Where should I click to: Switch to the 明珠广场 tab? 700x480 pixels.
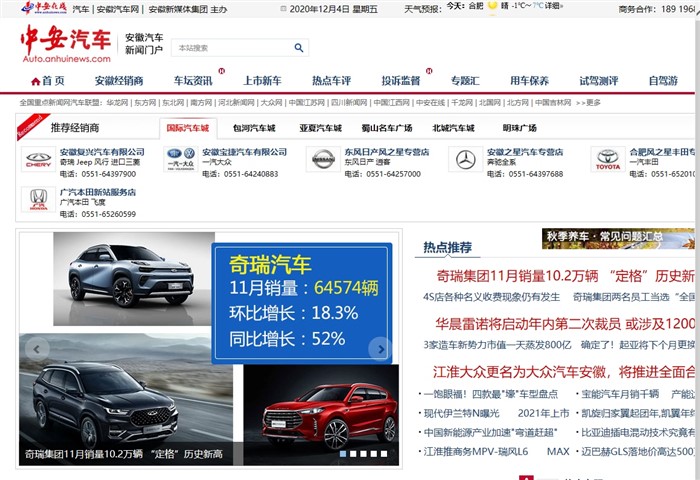pyautogui.click(x=520, y=128)
